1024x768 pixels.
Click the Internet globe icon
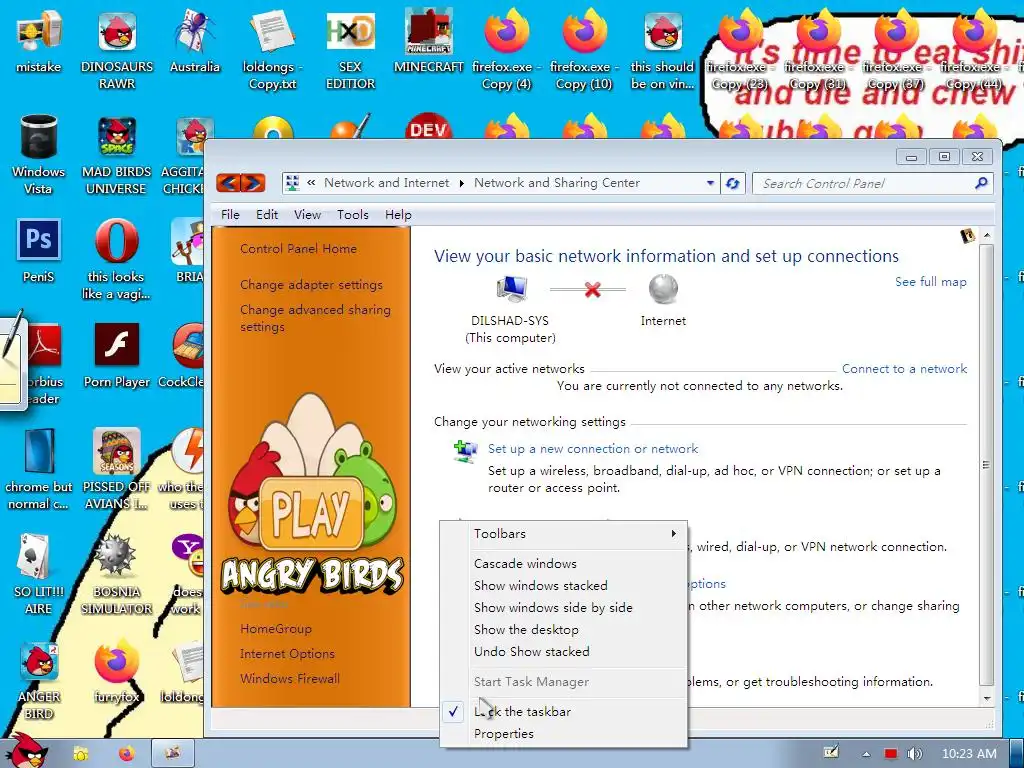tap(663, 289)
